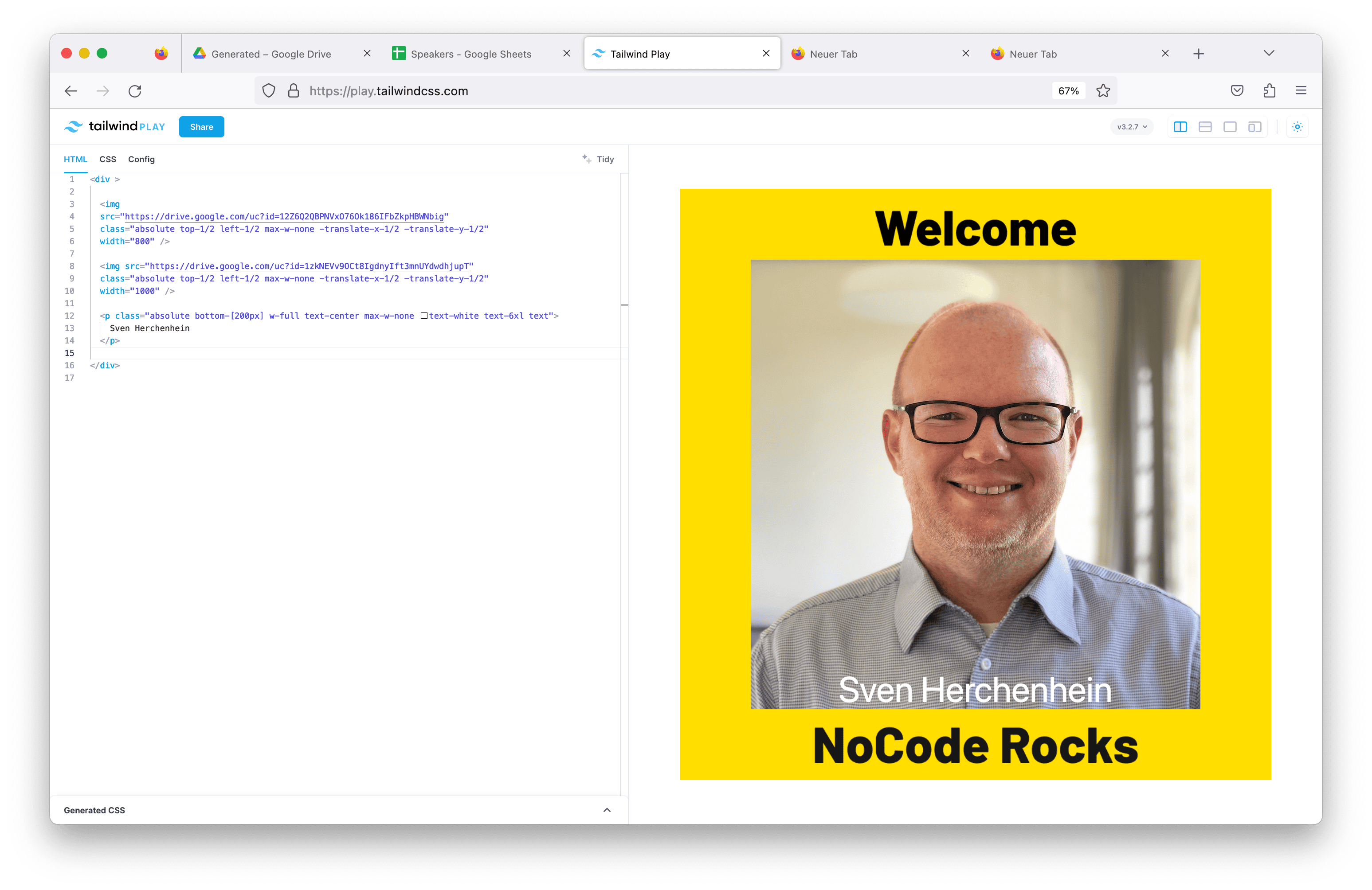Open Firefox extensions puzzle icon
1372x890 pixels.
click(1269, 90)
